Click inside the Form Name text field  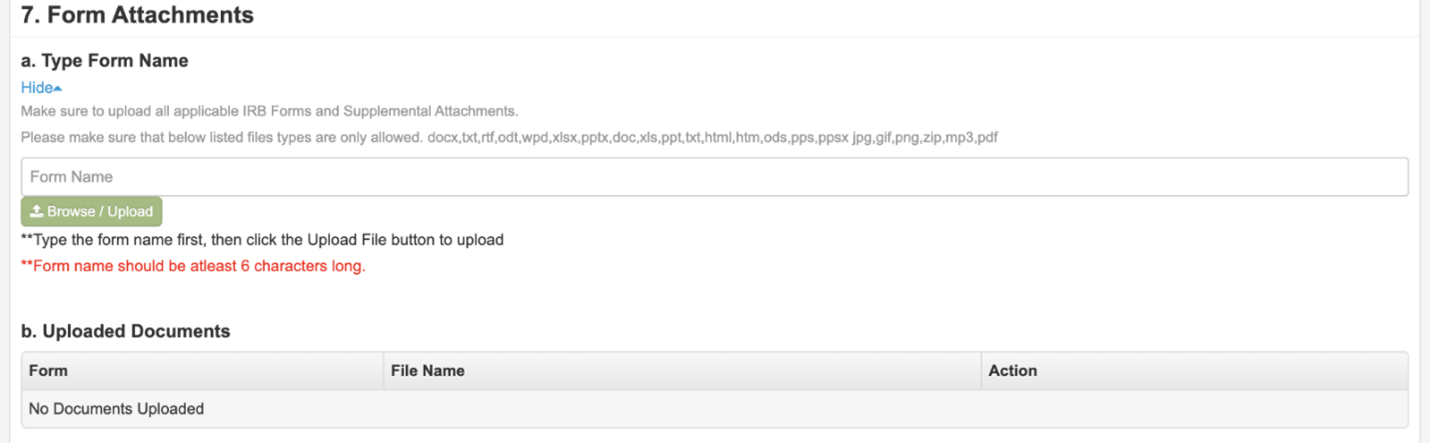pyautogui.click(x=714, y=177)
